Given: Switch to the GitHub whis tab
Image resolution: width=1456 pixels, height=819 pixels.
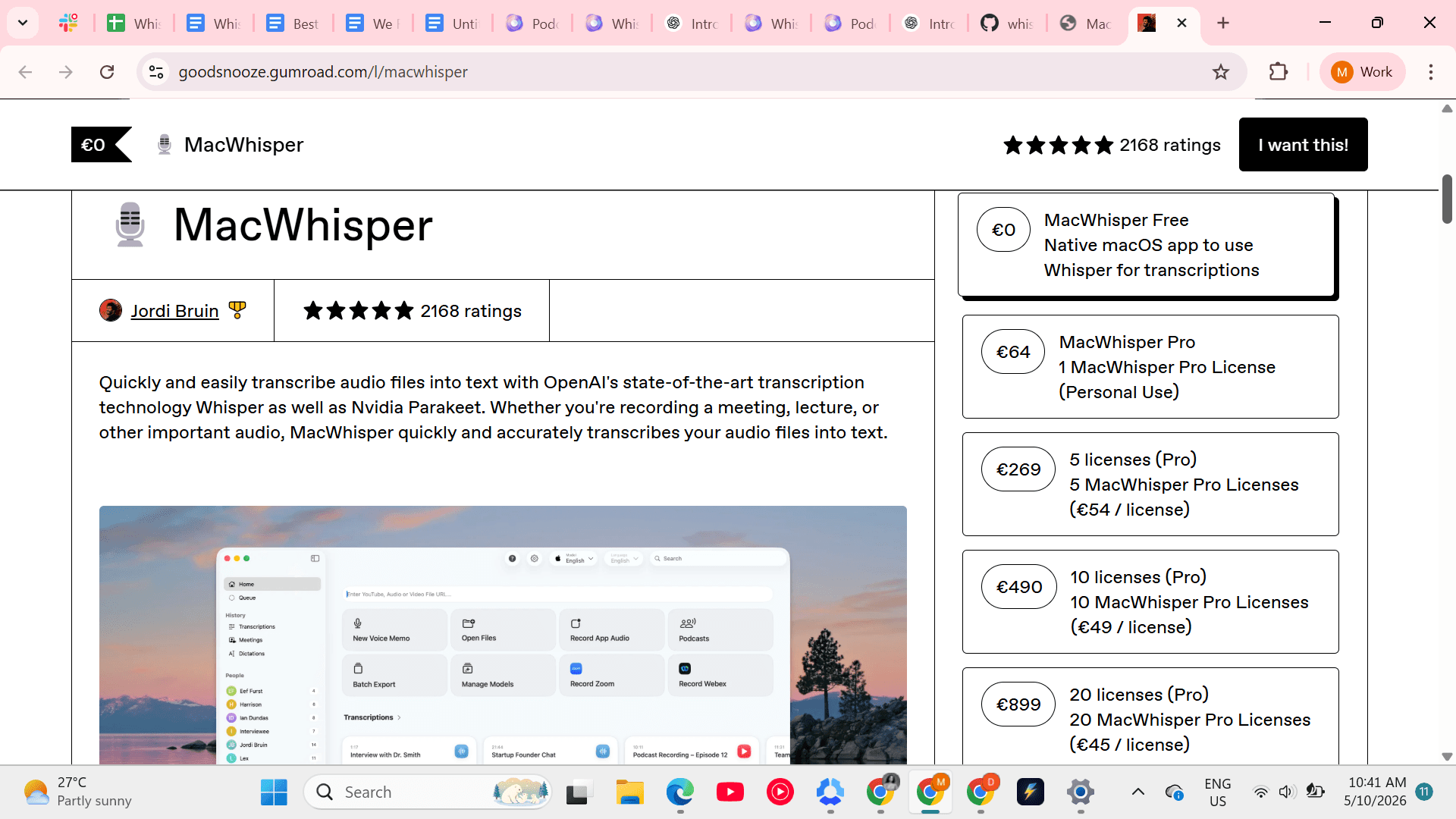Looking at the screenshot, I should point(1006,24).
